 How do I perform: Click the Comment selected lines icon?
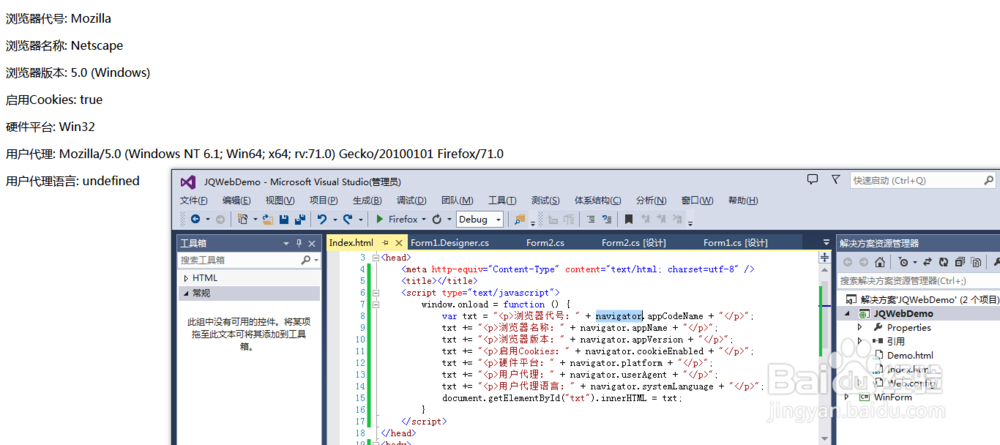pos(591,219)
